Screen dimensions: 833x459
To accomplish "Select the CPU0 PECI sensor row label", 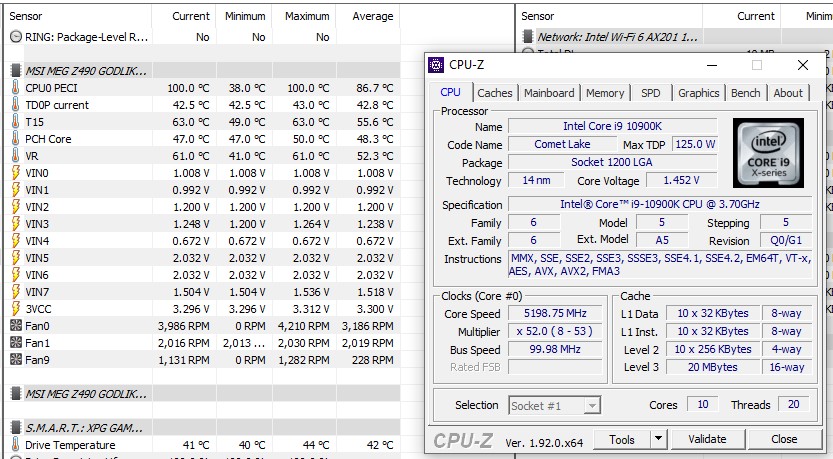I will click(x=51, y=88).
